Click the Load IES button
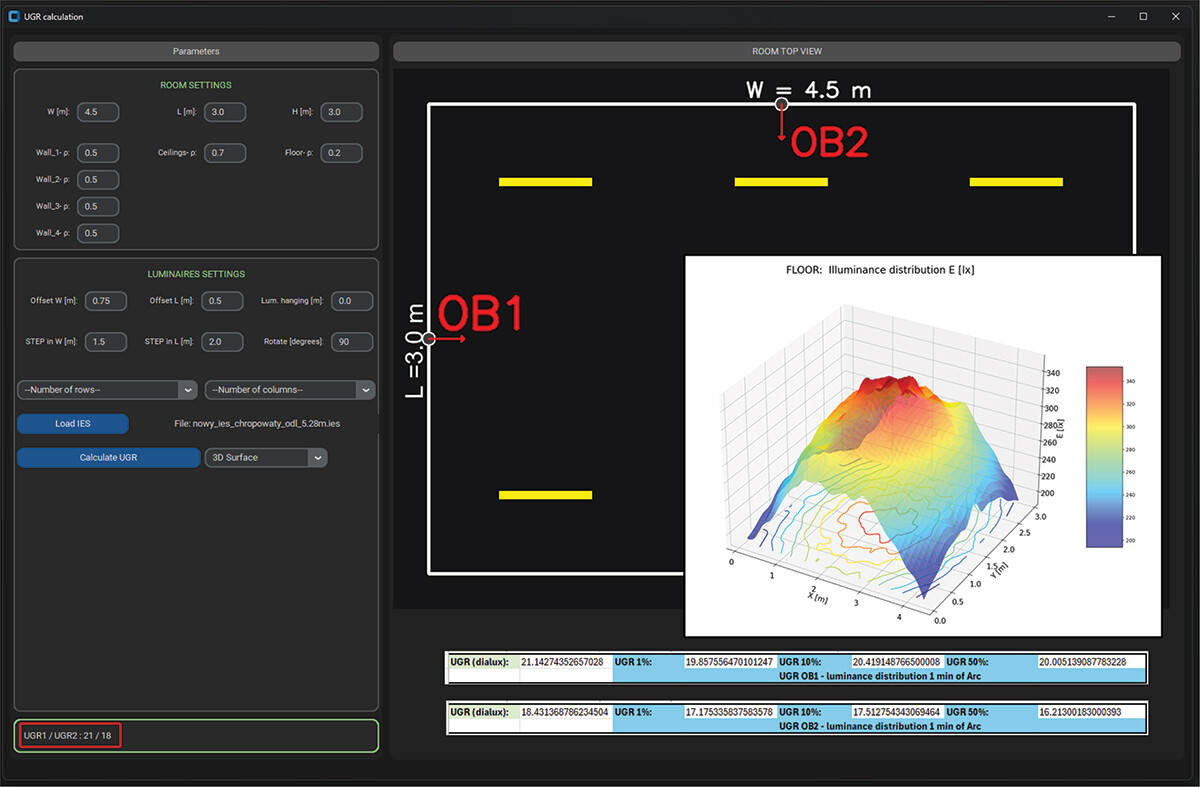Viewport: 1200px width, 787px height. (x=73, y=424)
